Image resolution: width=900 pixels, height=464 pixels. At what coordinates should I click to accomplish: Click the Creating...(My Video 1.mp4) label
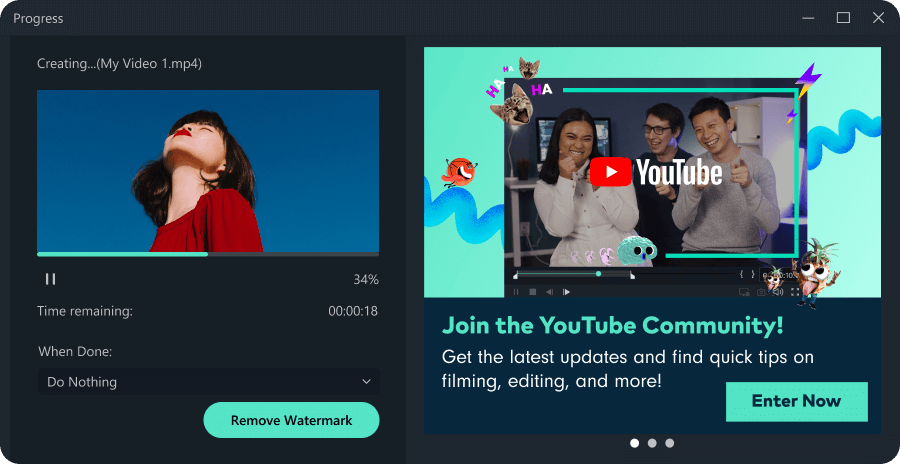coord(119,64)
